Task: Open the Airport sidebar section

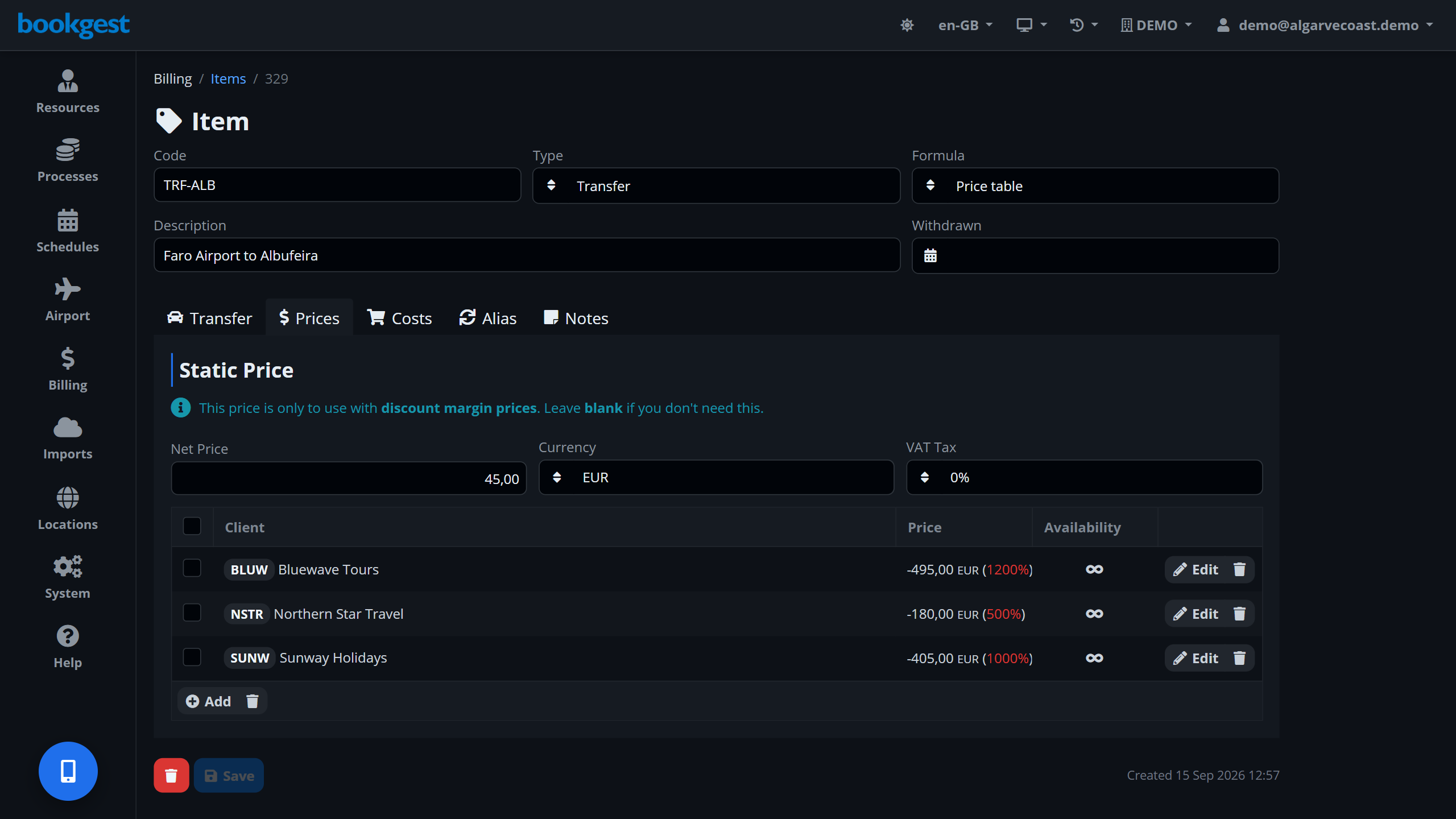Action: (68, 300)
